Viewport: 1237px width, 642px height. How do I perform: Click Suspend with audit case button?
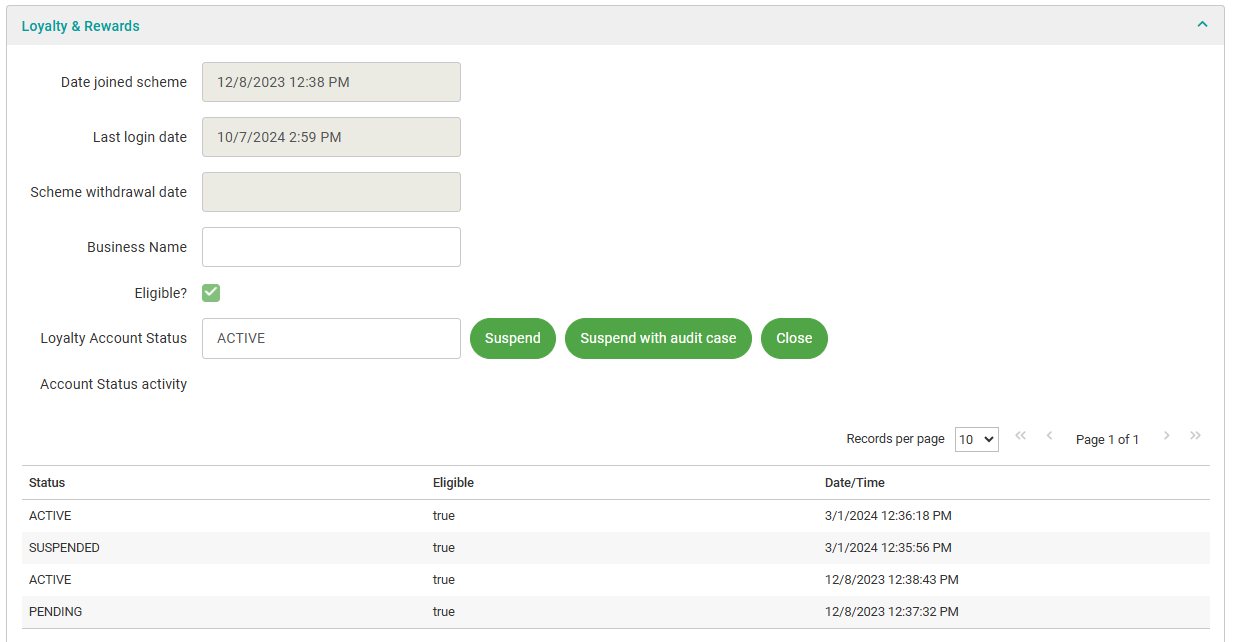point(658,338)
